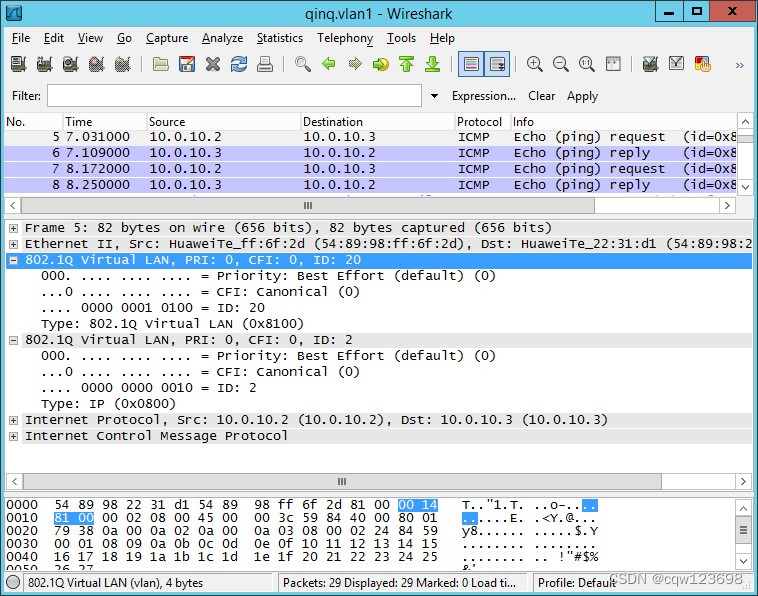Image resolution: width=758 pixels, height=596 pixels.
Task: Save this capture file icon
Action: (187, 64)
